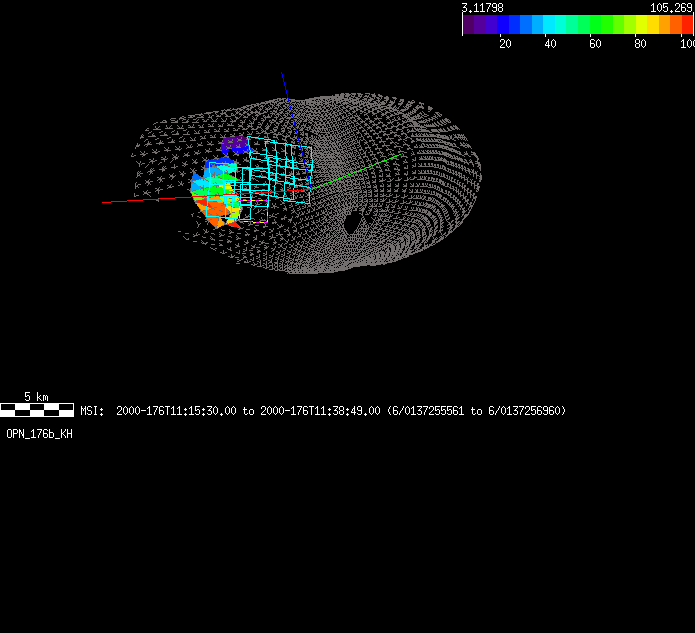Click the OPN_176b_KH sequence label
Screen dimensions: 695x633
click(39, 434)
